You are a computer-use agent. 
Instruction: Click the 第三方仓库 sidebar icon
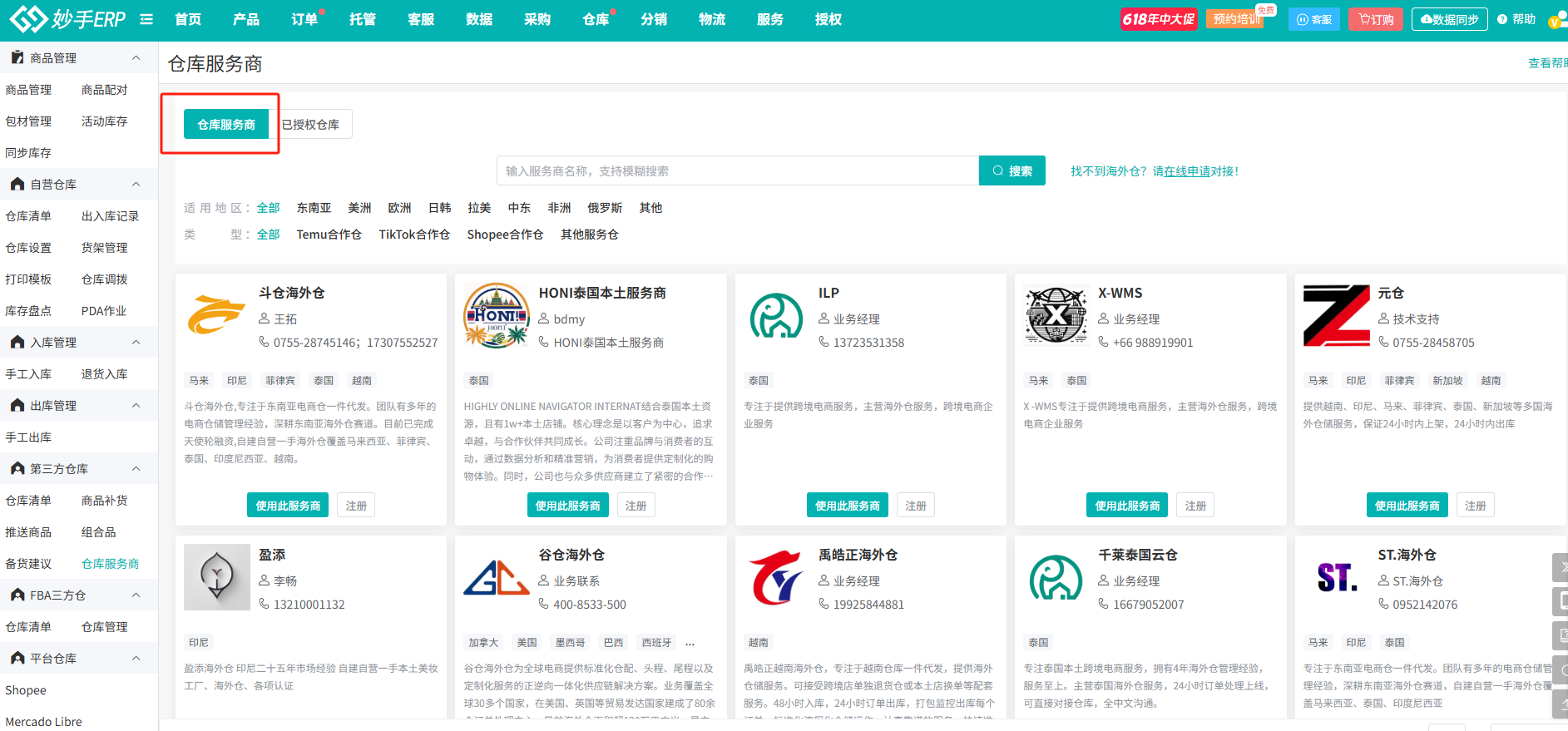[17, 468]
